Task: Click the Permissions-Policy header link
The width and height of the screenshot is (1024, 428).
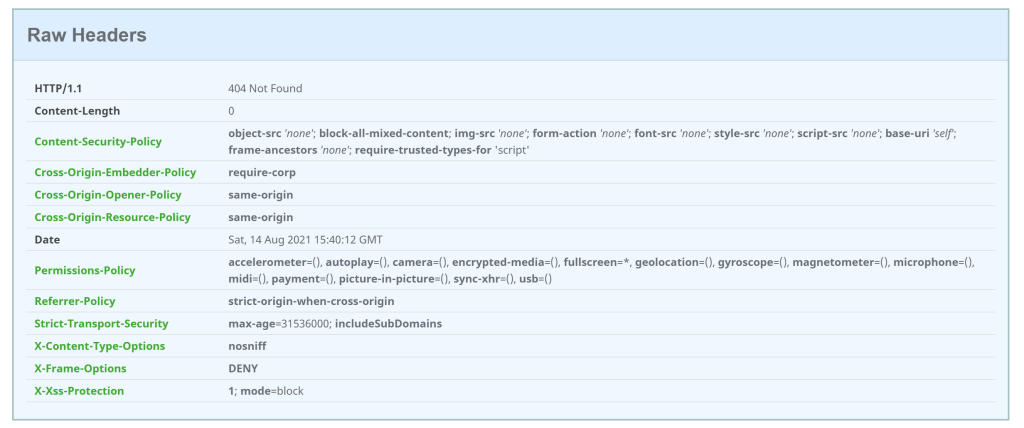Action: (85, 270)
